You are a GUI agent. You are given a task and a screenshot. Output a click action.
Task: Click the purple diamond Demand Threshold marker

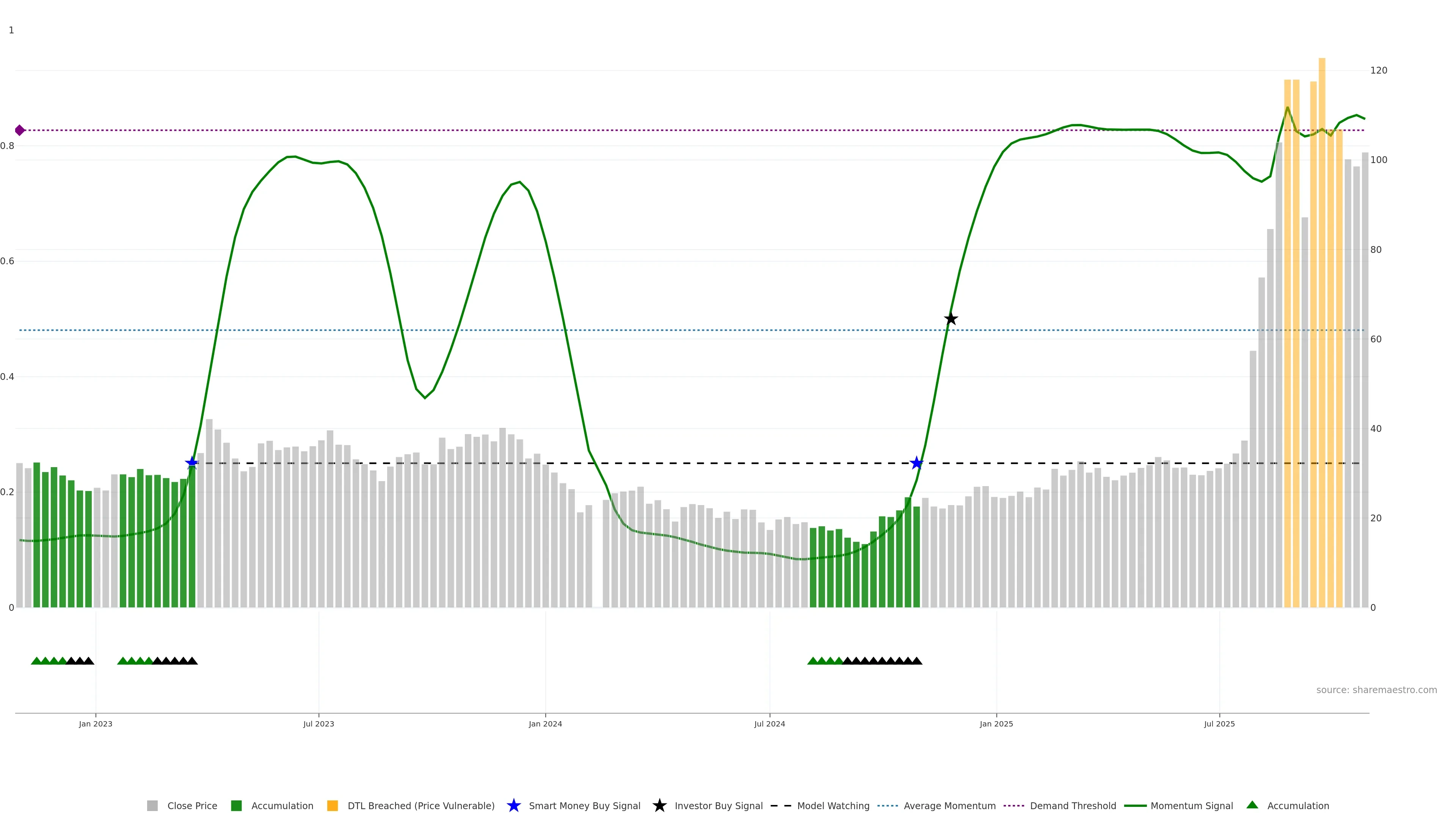click(20, 130)
